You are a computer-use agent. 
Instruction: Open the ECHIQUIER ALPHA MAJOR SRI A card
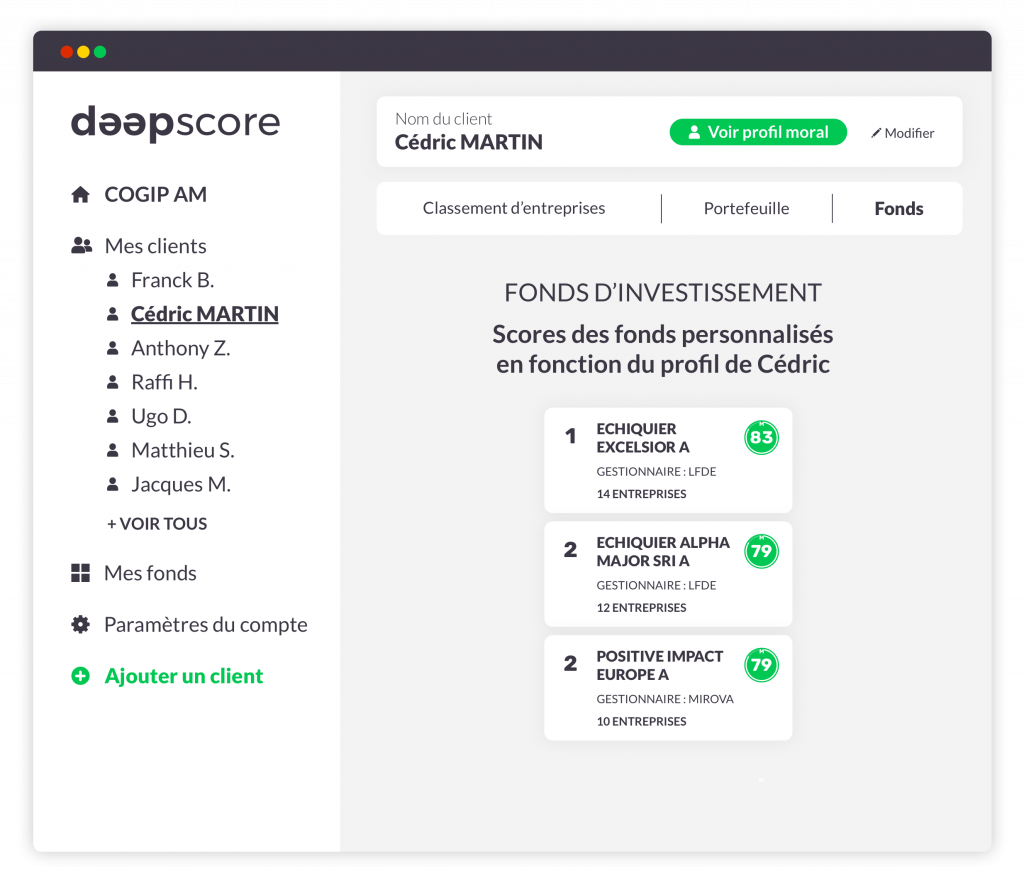(x=668, y=574)
